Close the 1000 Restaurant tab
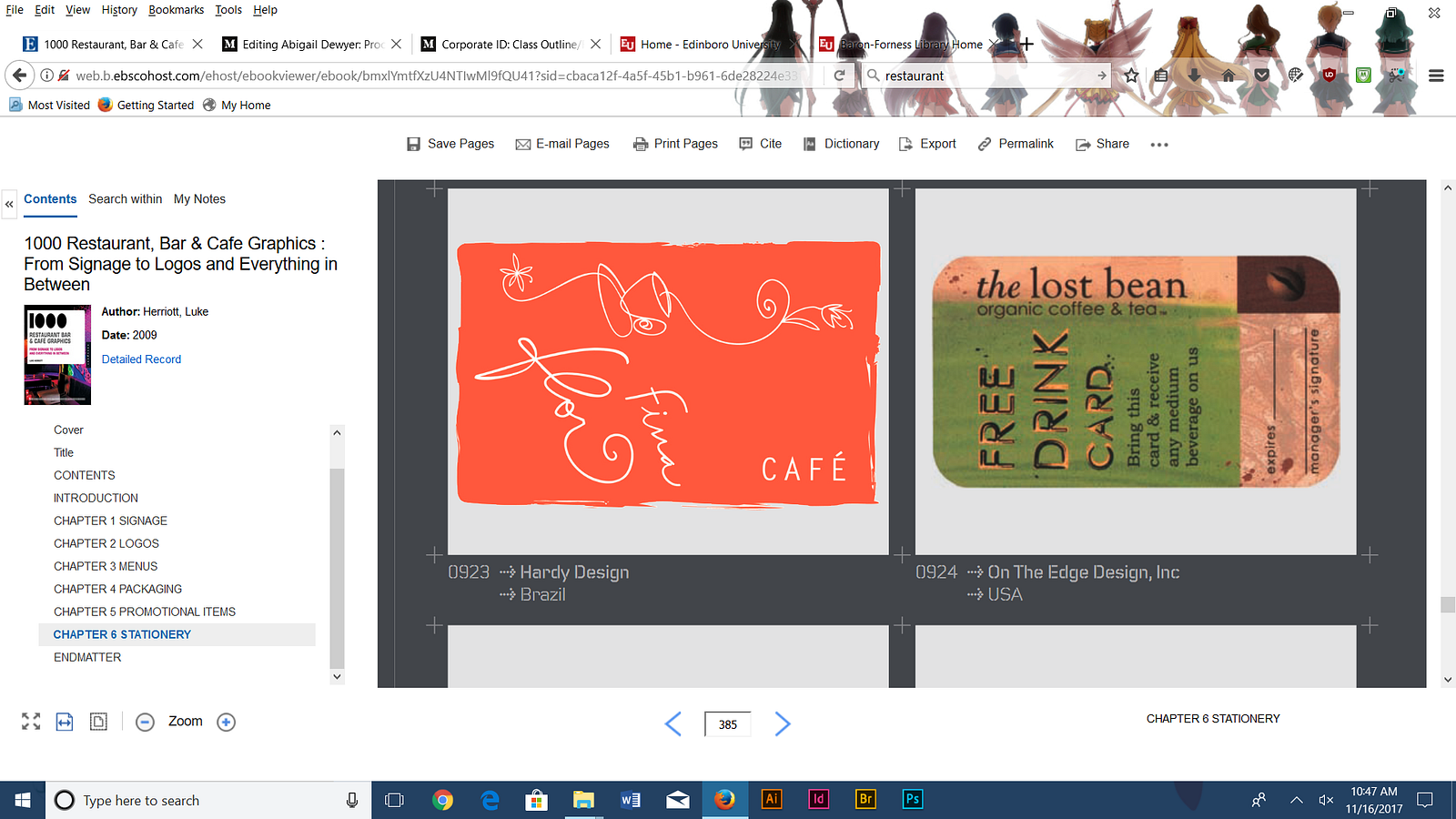This screenshot has width=1456, height=819. [x=197, y=45]
